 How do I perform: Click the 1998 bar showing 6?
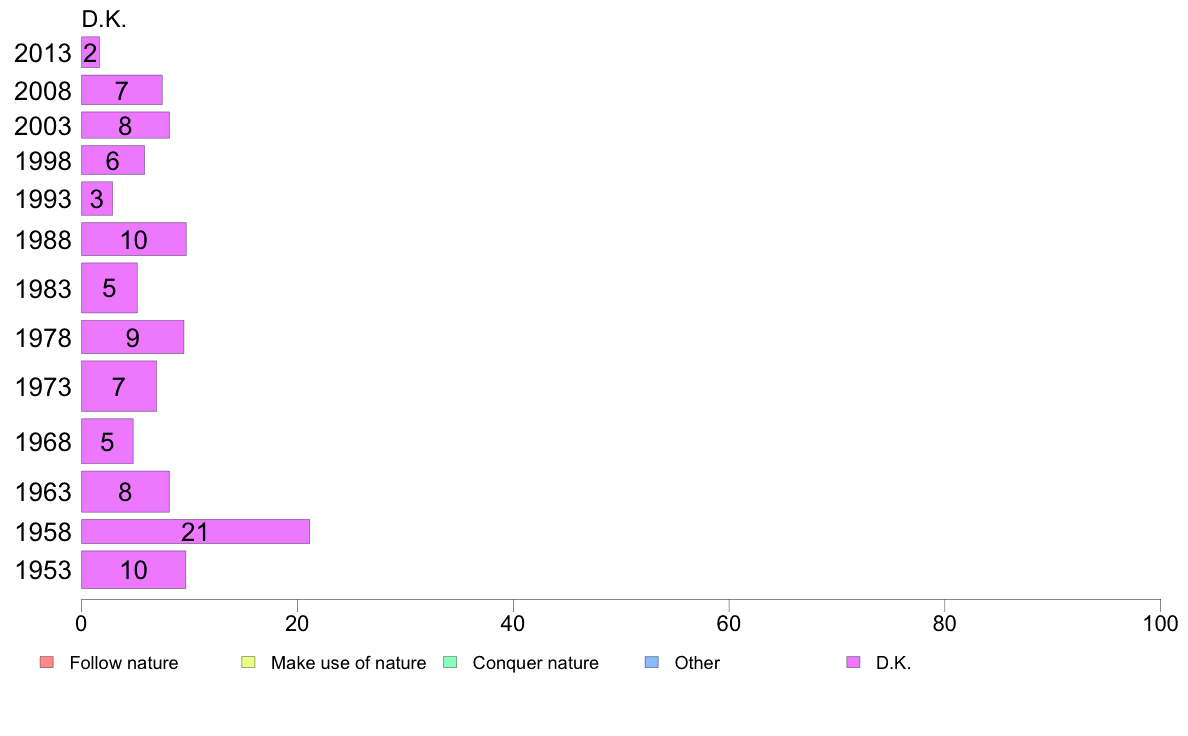tap(113, 160)
